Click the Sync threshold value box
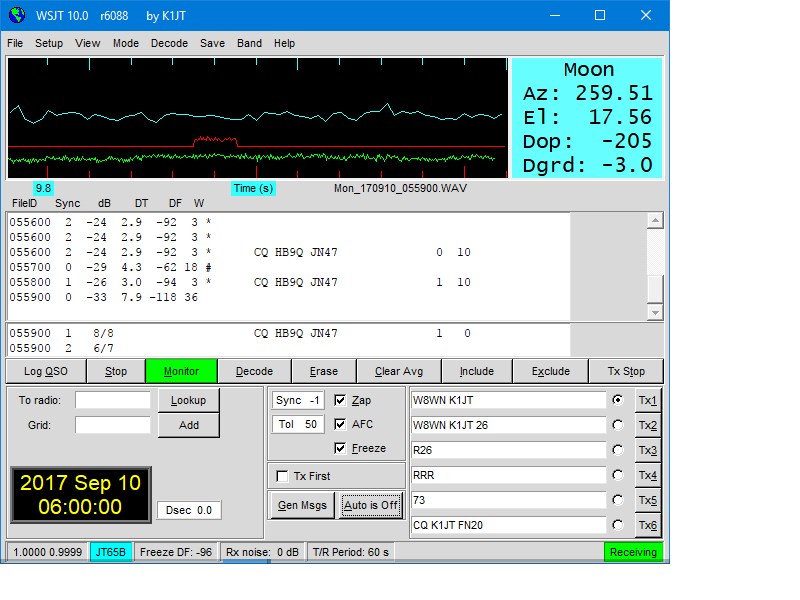 coord(297,400)
